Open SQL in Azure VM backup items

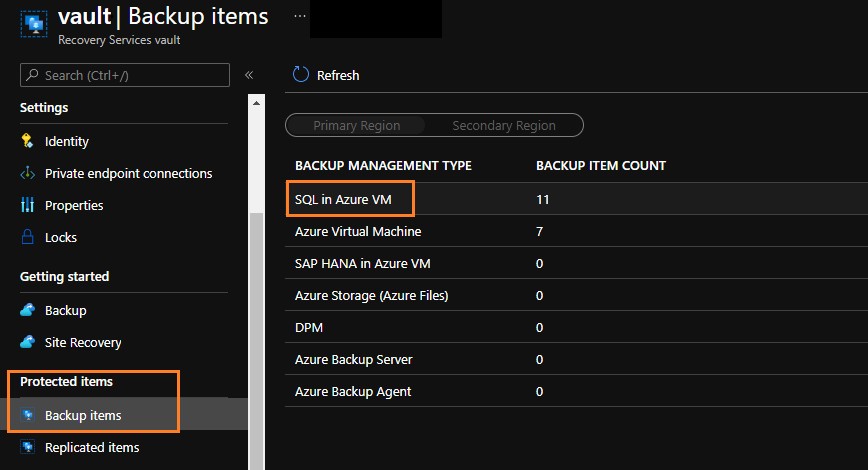[343, 199]
